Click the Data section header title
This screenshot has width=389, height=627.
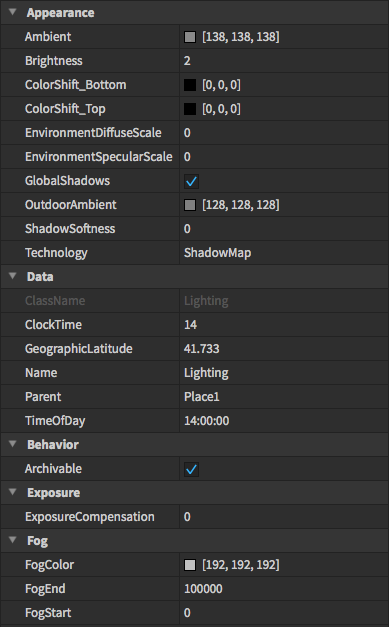click(40, 277)
